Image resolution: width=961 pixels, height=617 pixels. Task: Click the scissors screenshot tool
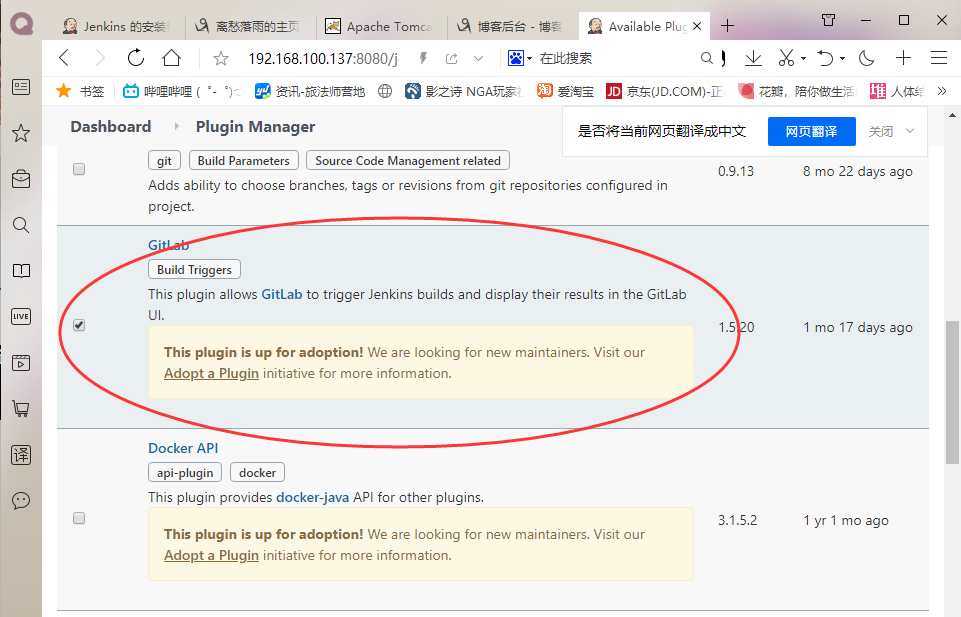click(786, 58)
